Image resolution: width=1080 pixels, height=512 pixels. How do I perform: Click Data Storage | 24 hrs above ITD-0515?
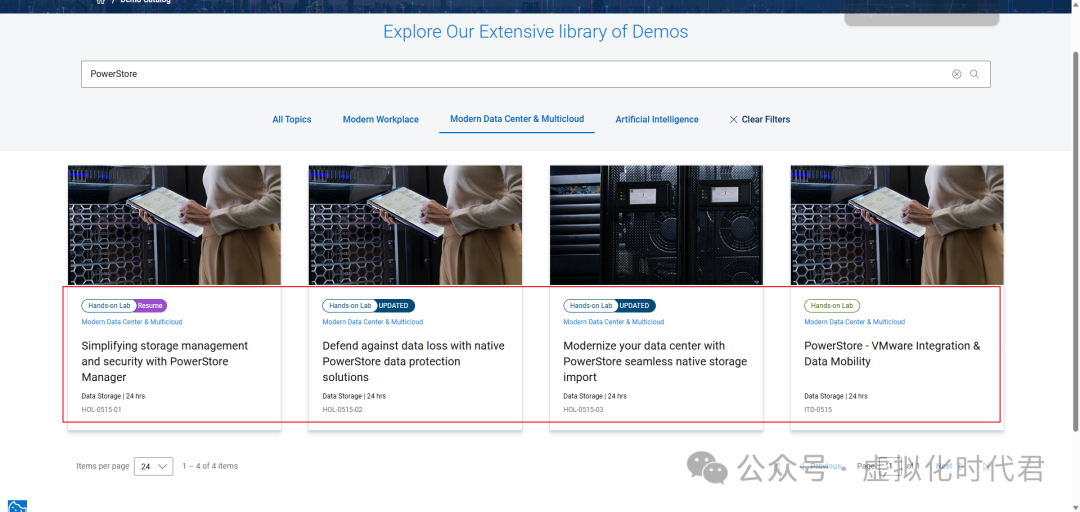point(836,396)
